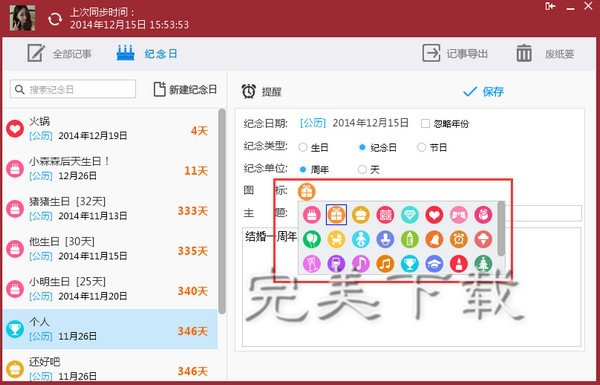
Task: Select the 个人 entry in the list
Action: tap(110, 329)
